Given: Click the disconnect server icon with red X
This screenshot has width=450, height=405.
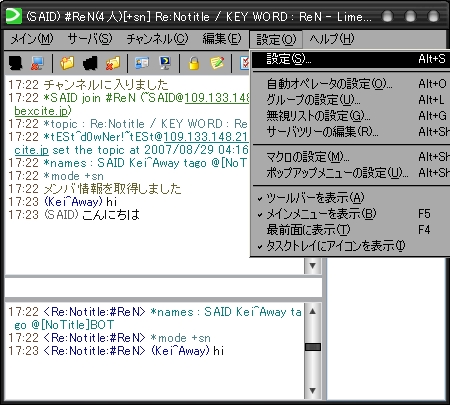Looking at the screenshot, I should point(37,63).
